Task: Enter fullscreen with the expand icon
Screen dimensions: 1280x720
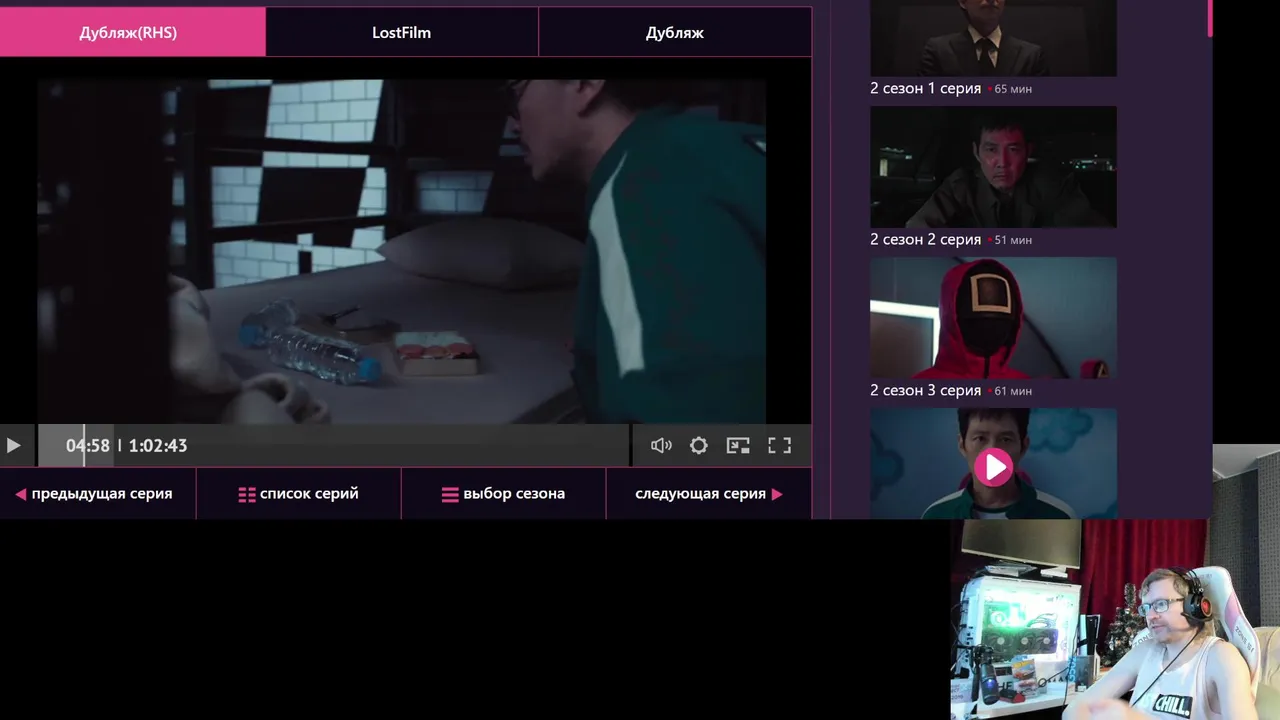Action: click(779, 446)
